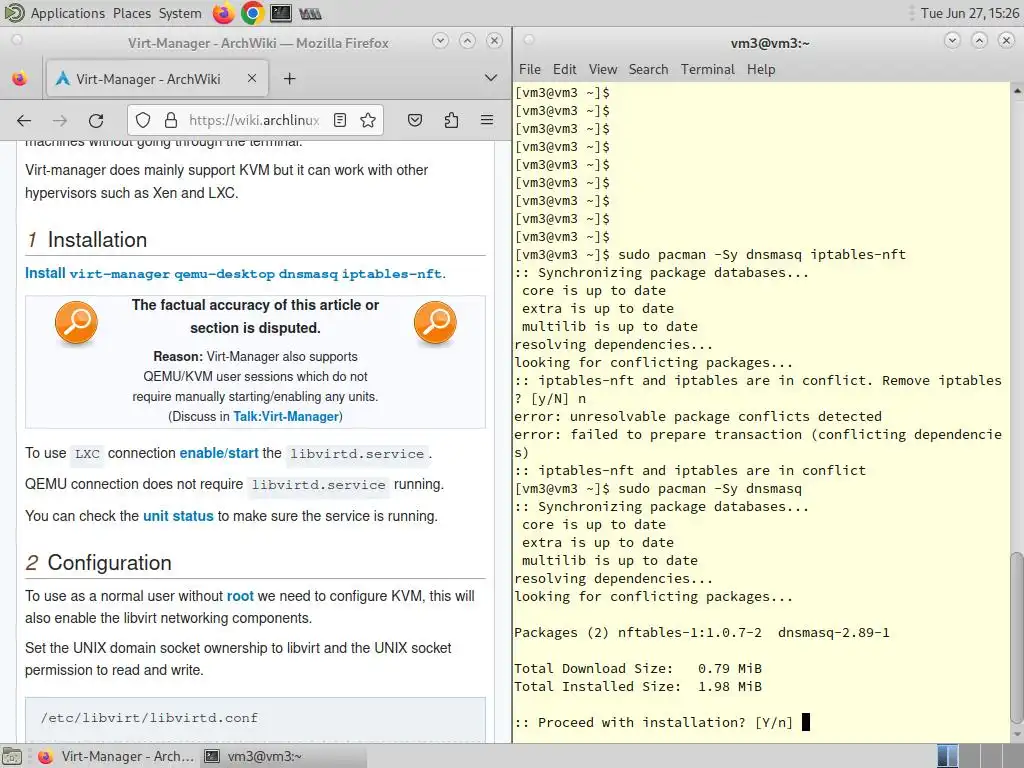Bookmark this page with star
The image size is (1024, 768).
point(368,120)
